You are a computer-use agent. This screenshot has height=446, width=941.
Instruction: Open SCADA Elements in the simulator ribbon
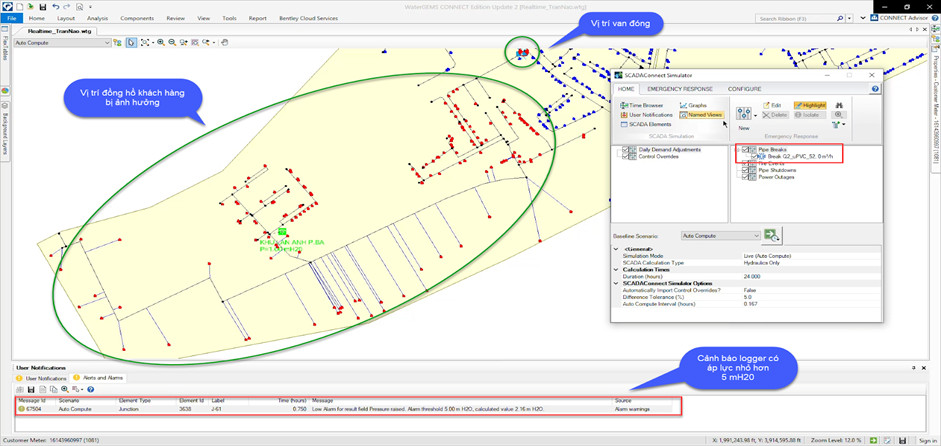[646, 124]
